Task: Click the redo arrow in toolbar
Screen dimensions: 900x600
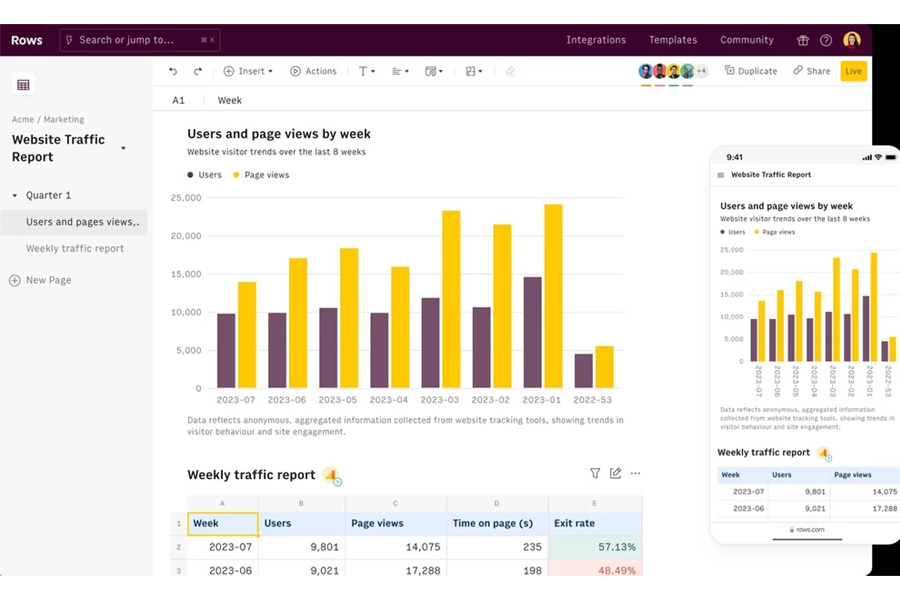Action: click(198, 71)
